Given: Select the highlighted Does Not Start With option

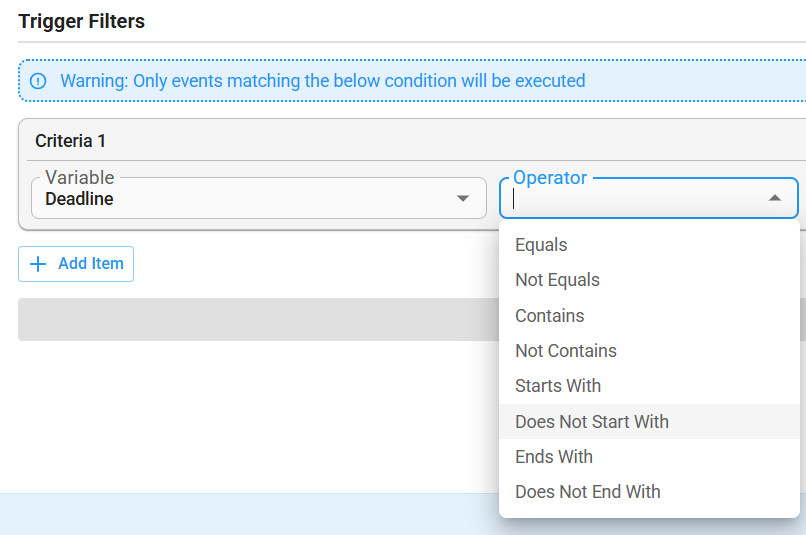Looking at the screenshot, I should pos(649,421).
